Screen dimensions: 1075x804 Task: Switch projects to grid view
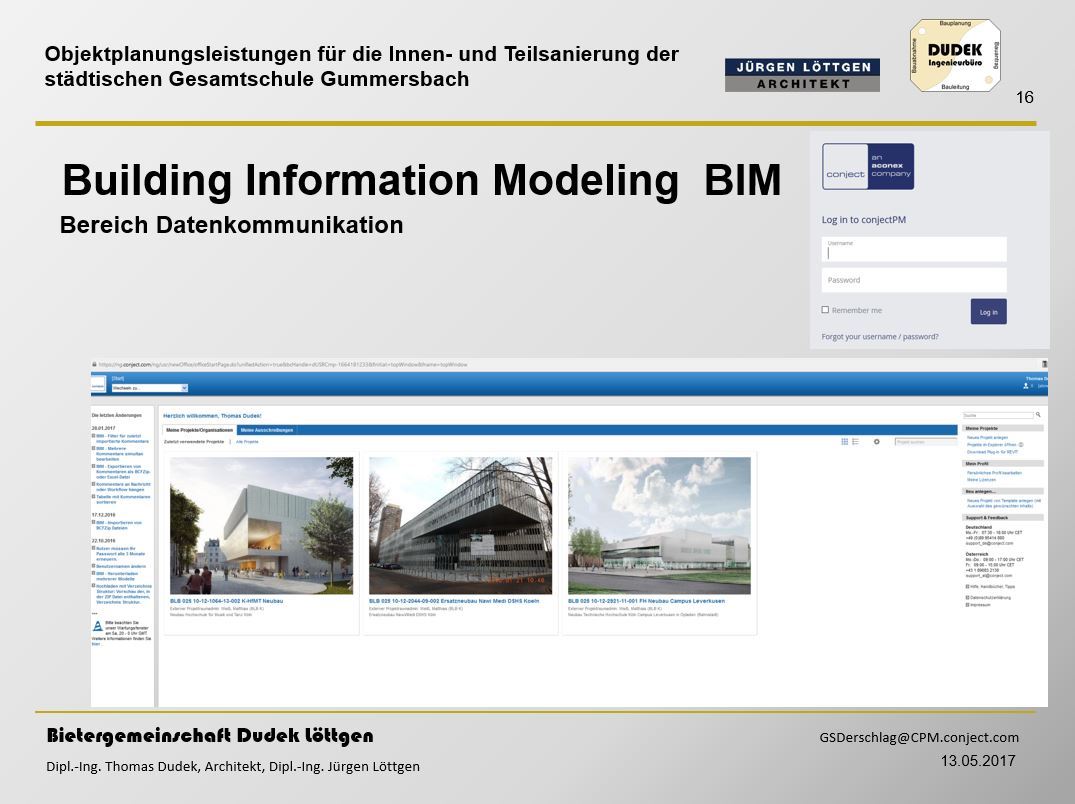click(x=844, y=441)
